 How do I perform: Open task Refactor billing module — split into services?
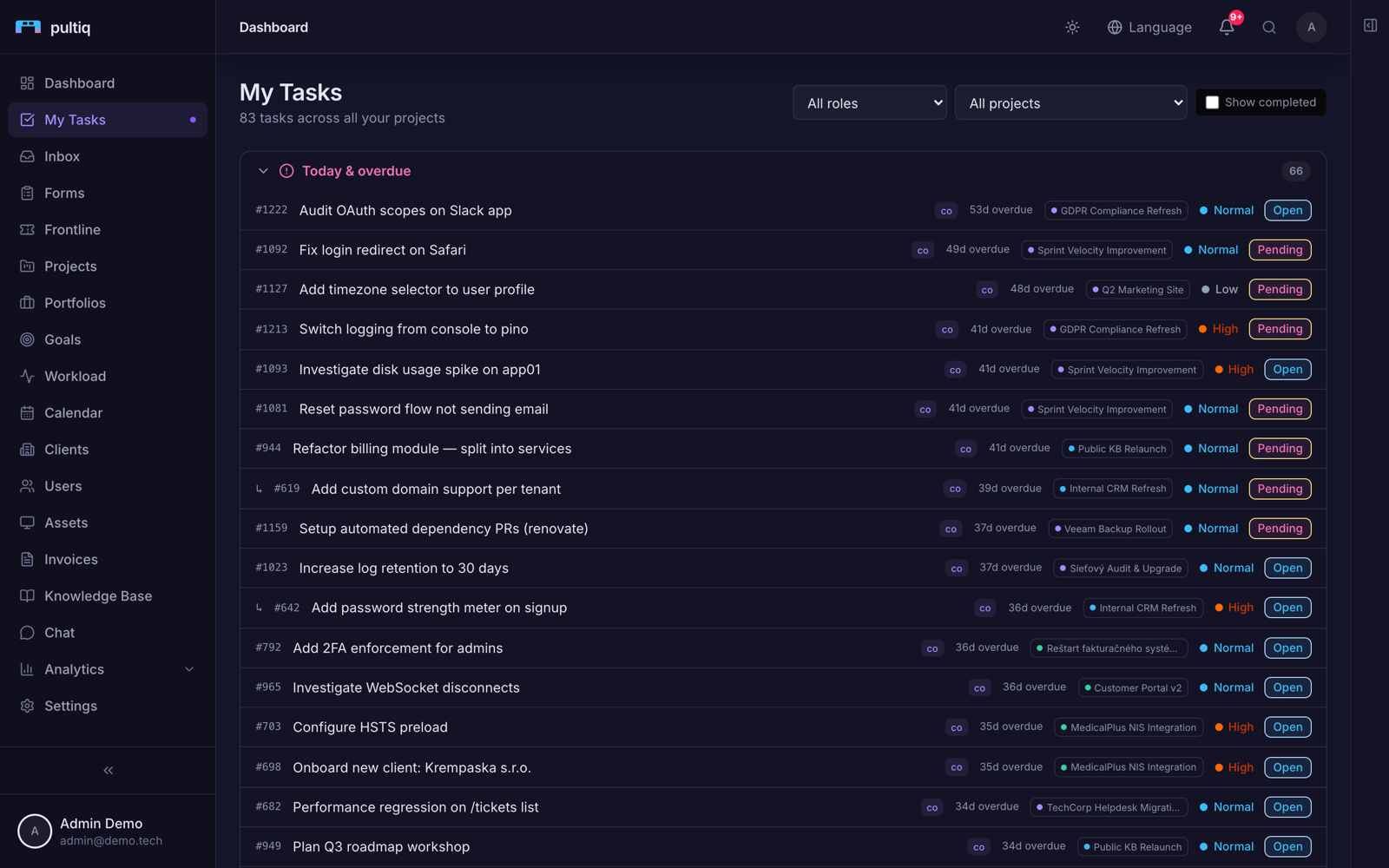432,449
